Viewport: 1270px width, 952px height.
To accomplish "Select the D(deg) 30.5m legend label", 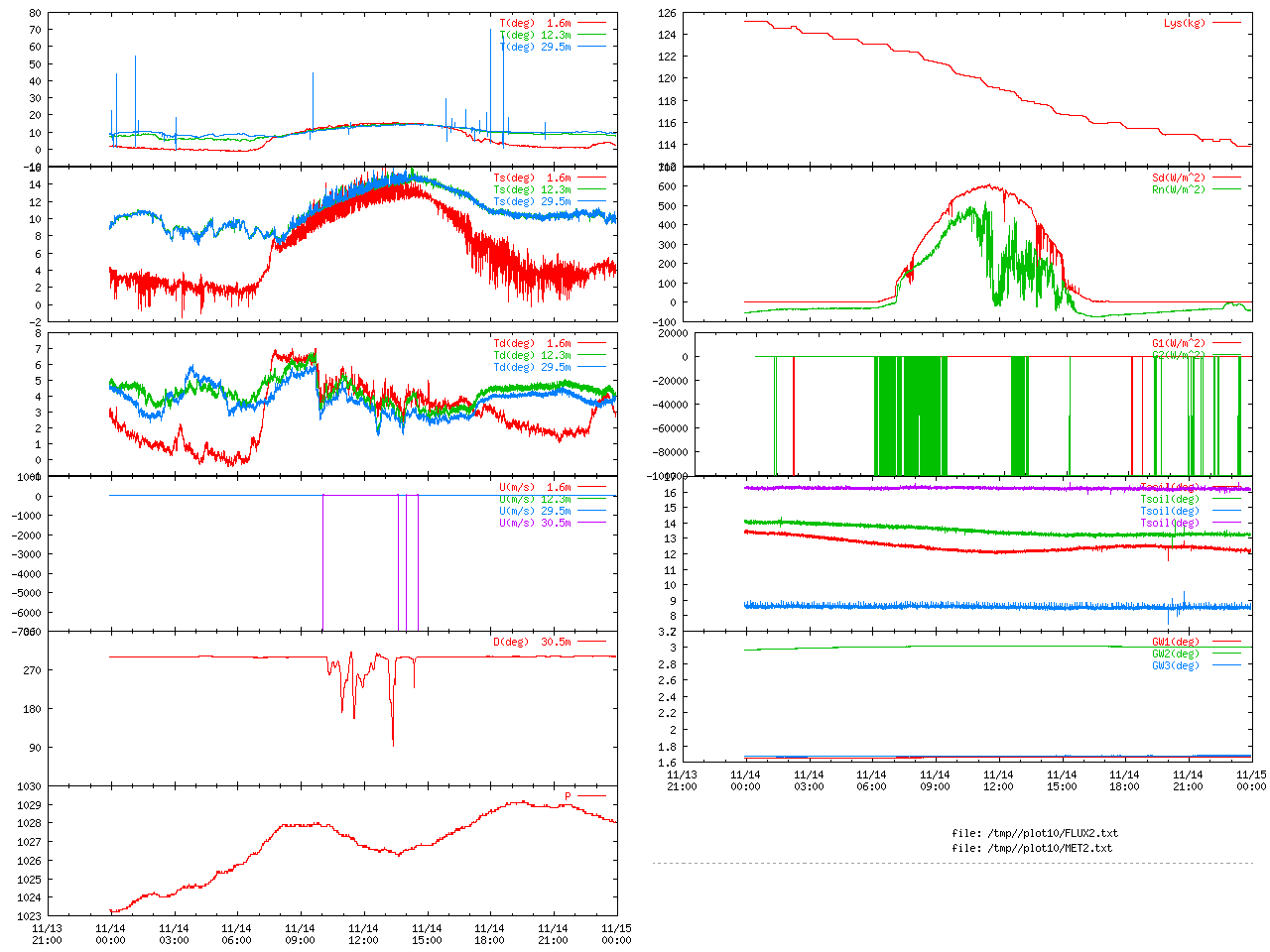I will click(x=532, y=642).
